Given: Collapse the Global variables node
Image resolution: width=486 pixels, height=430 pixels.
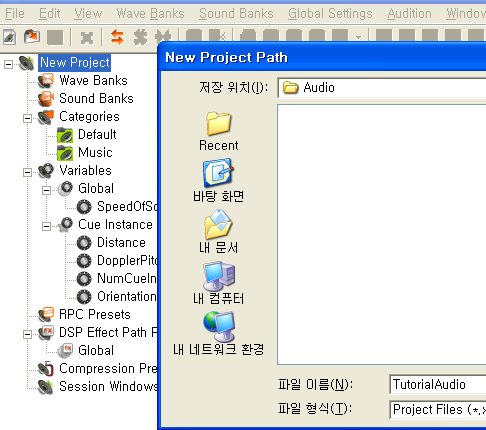Looking at the screenshot, I should pos(47,190).
